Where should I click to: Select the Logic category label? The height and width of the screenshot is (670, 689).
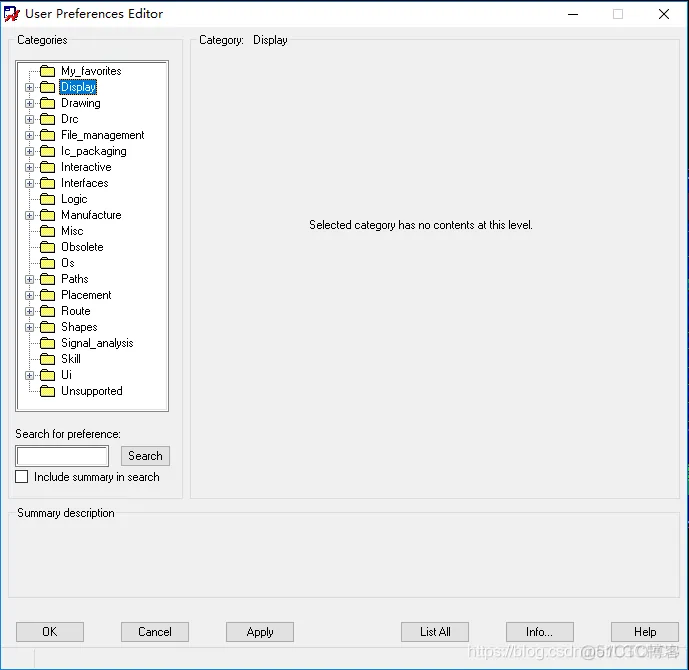(x=74, y=199)
